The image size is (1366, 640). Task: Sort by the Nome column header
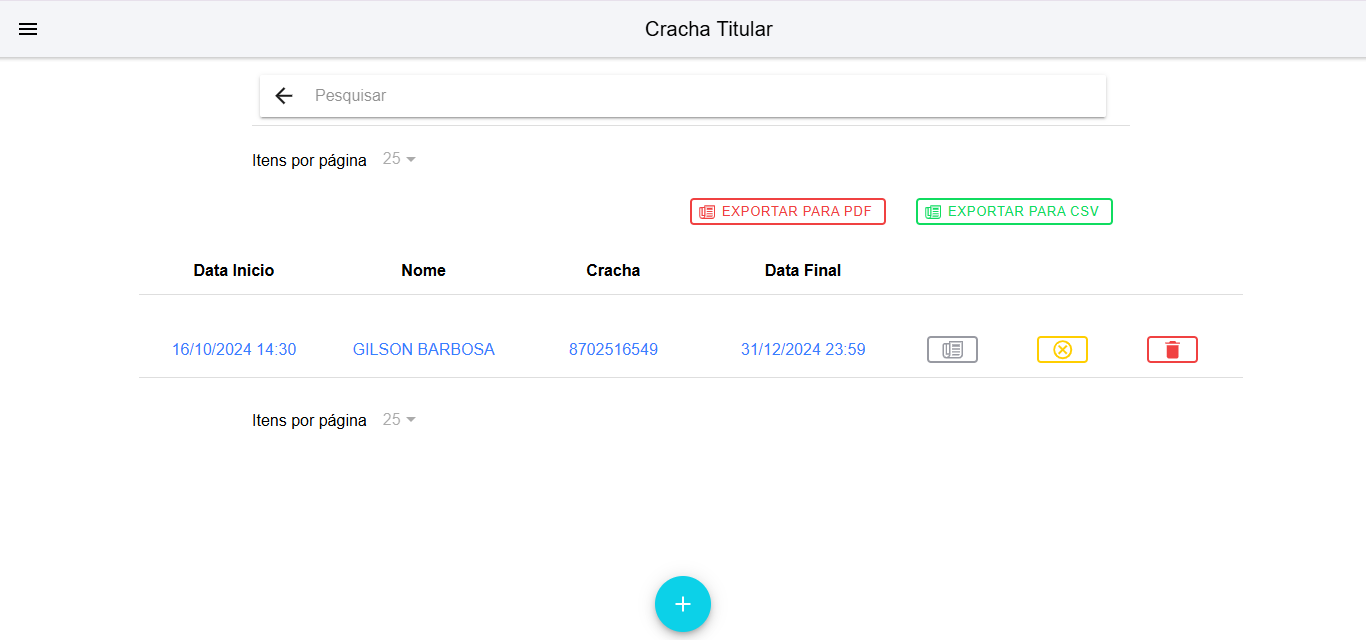point(423,270)
